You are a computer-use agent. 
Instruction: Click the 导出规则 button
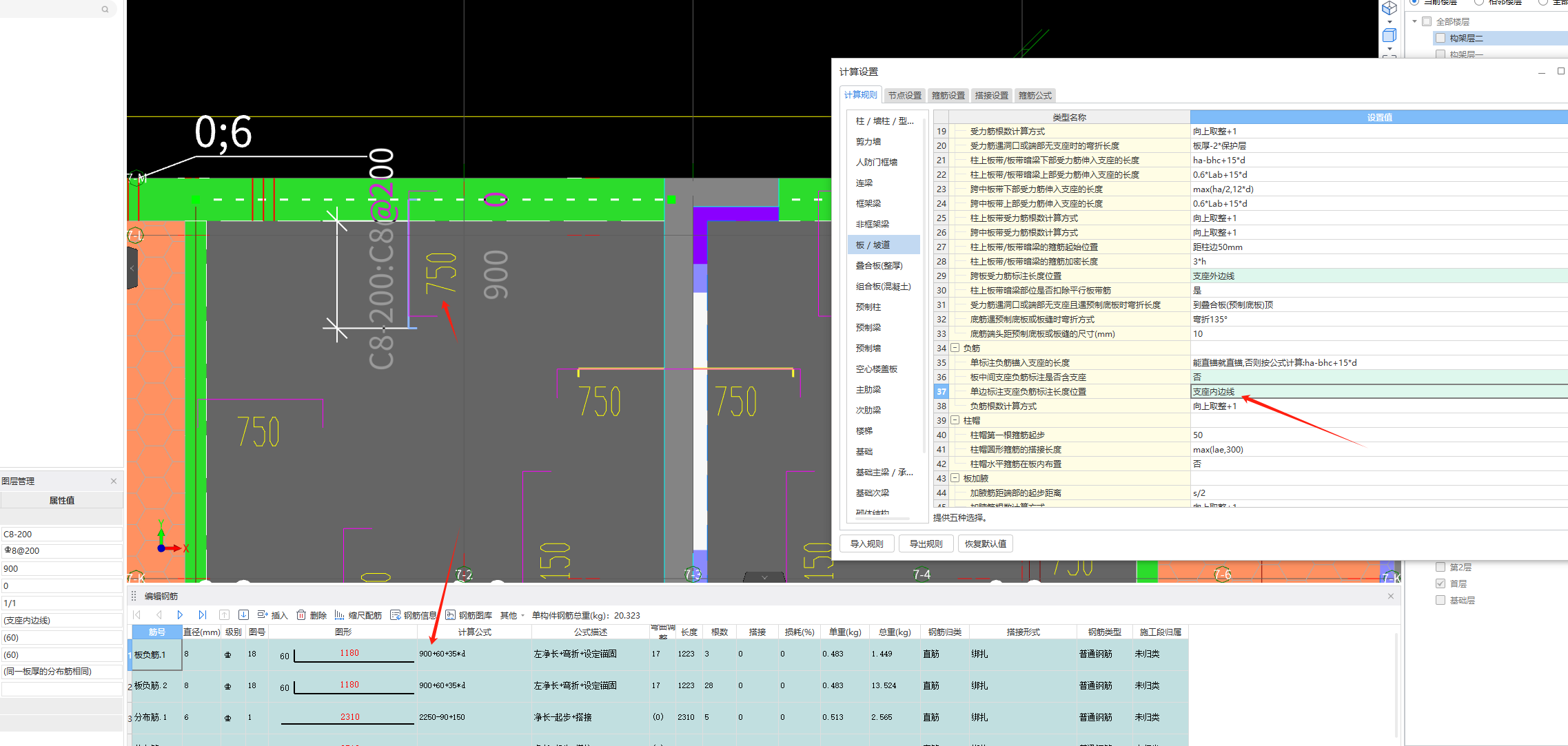click(926, 543)
